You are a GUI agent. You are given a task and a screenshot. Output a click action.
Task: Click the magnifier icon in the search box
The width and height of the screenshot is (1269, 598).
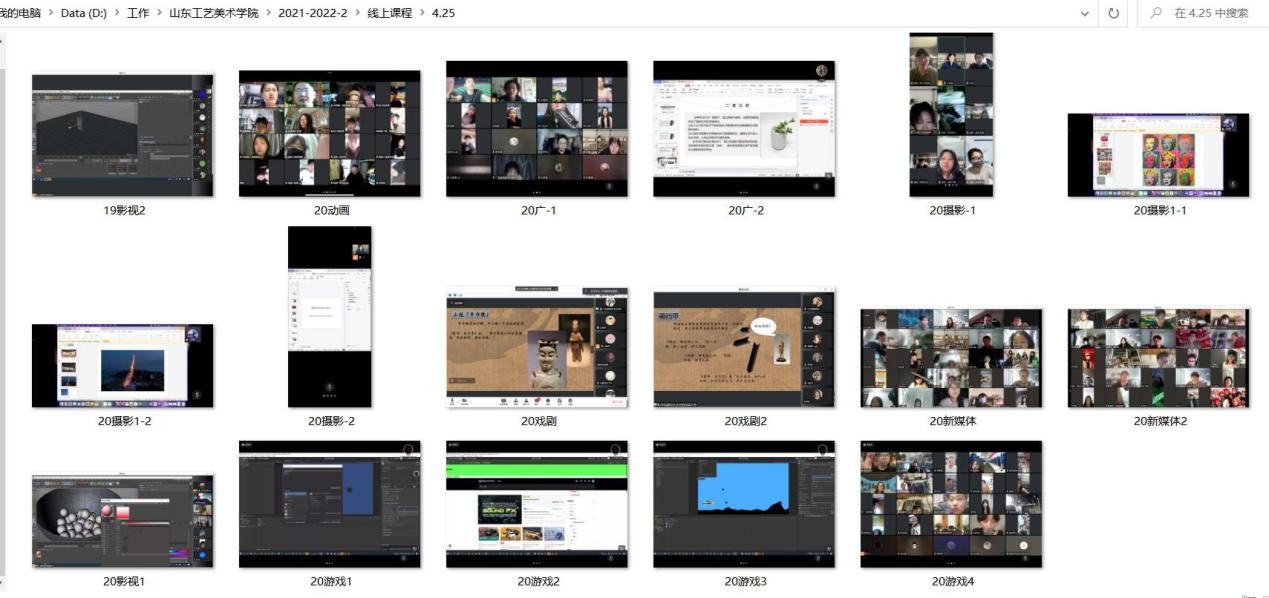(1156, 13)
